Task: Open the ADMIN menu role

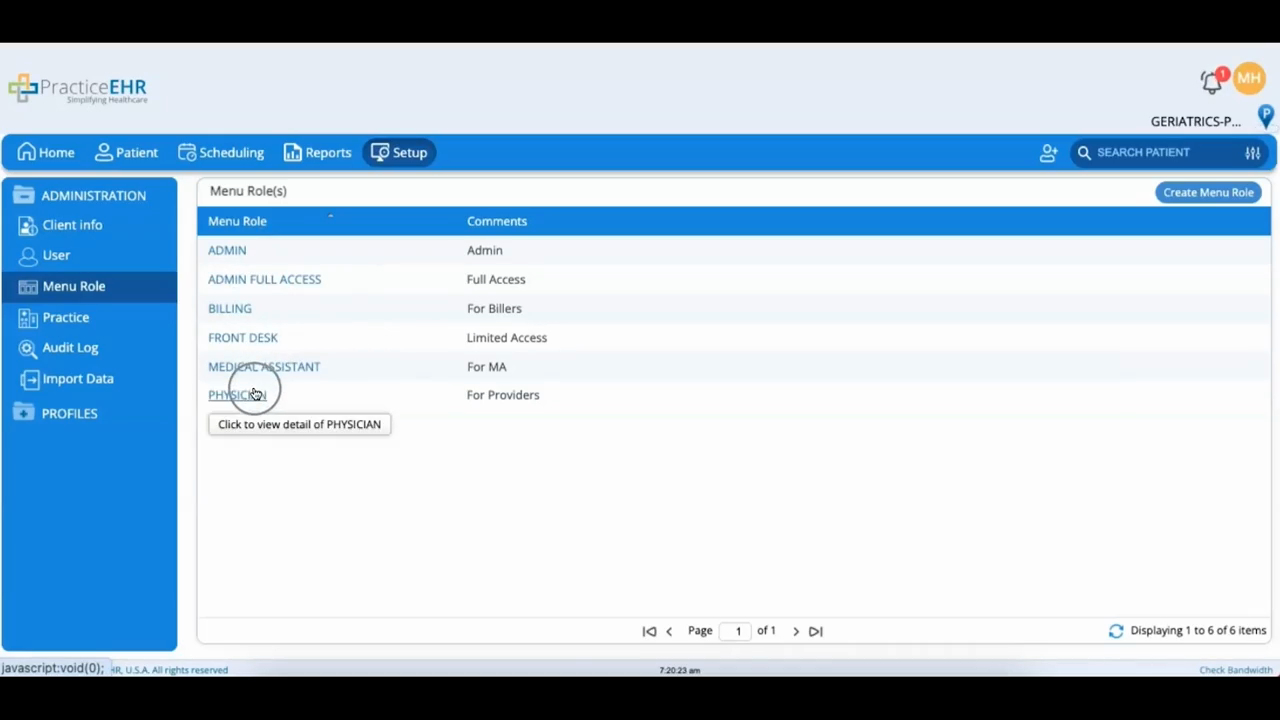Action: click(227, 250)
